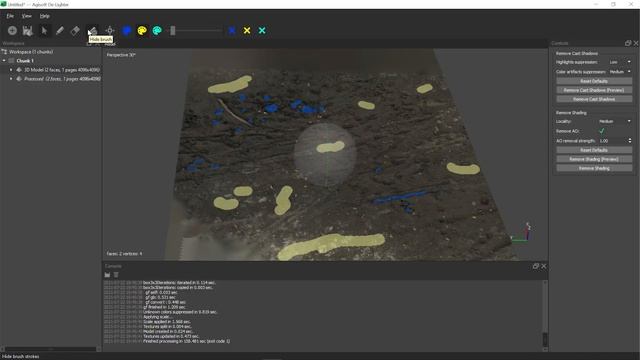Choose the yellow palette brush color
This screenshot has width=640, height=360.
pyautogui.click(x=142, y=30)
